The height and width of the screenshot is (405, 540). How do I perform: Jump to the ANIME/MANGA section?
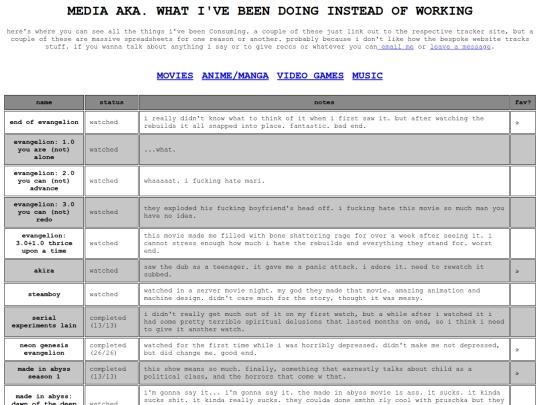click(x=235, y=76)
